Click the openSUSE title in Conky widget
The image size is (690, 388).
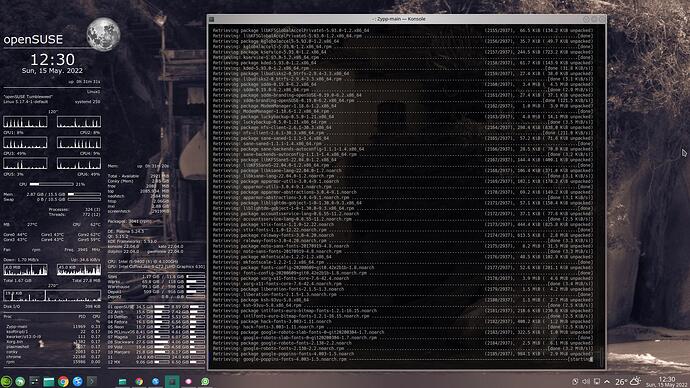[33, 40]
